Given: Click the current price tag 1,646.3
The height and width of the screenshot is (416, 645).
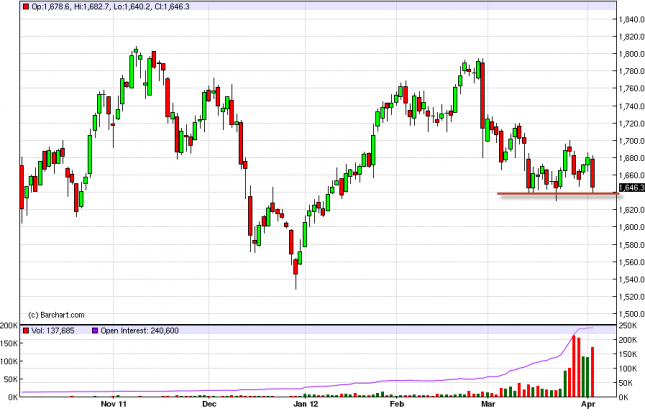Looking at the screenshot, I should coord(631,188).
